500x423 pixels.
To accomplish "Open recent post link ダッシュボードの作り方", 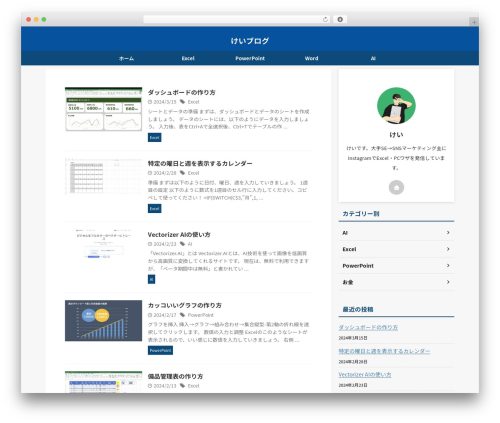I will [368, 327].
